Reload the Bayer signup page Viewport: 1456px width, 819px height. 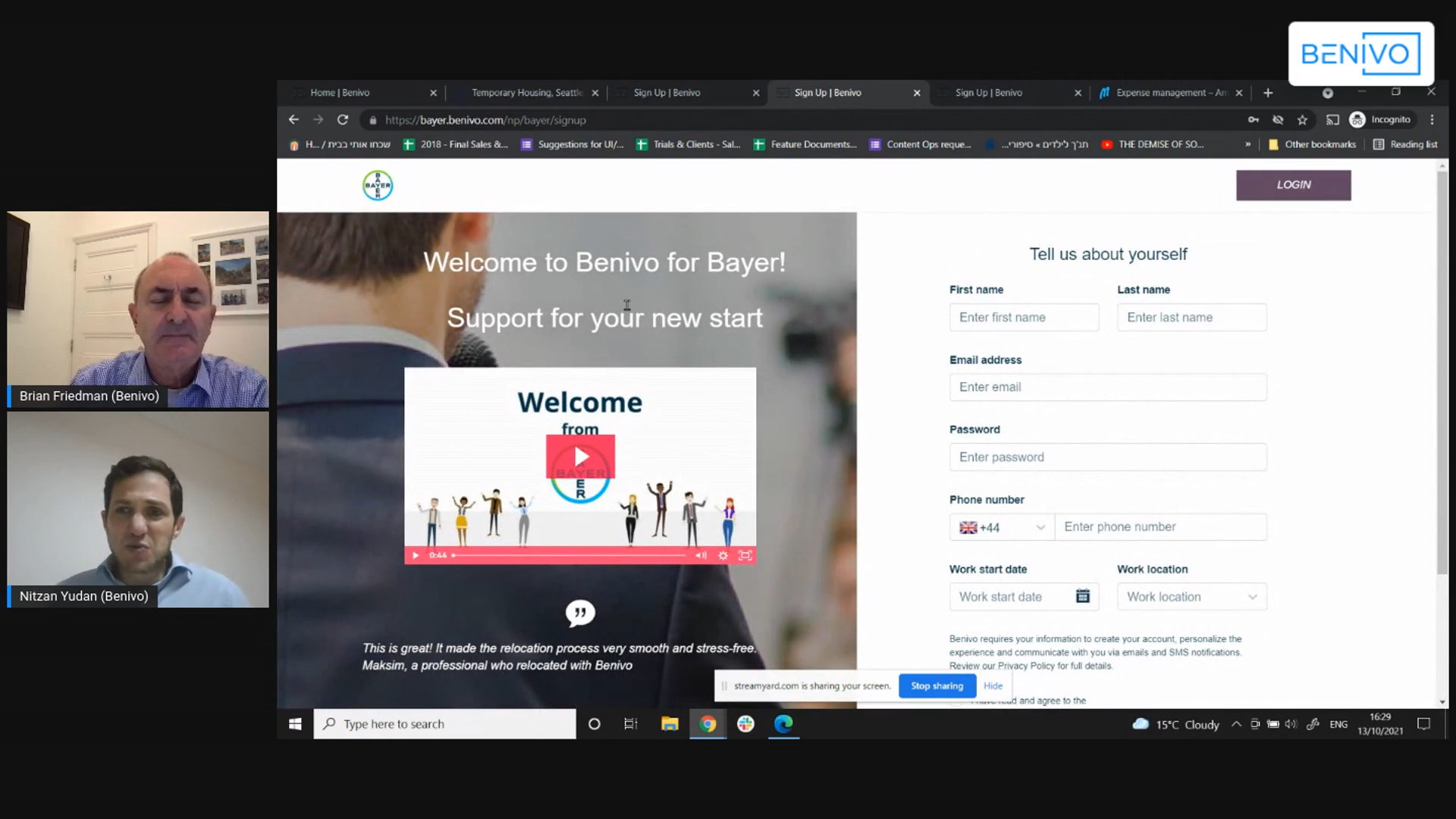pyautogui.click(x=343, y=120)
